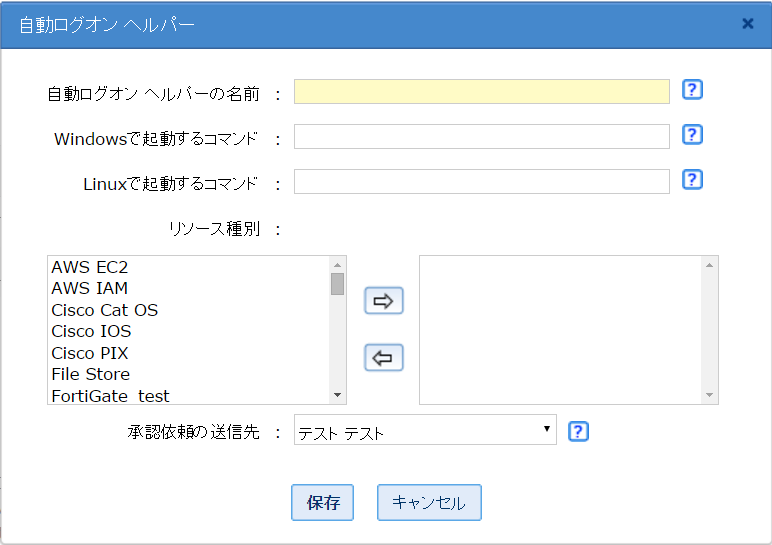
Task: Click right arrow to add resource type
Action: [383, 301]
